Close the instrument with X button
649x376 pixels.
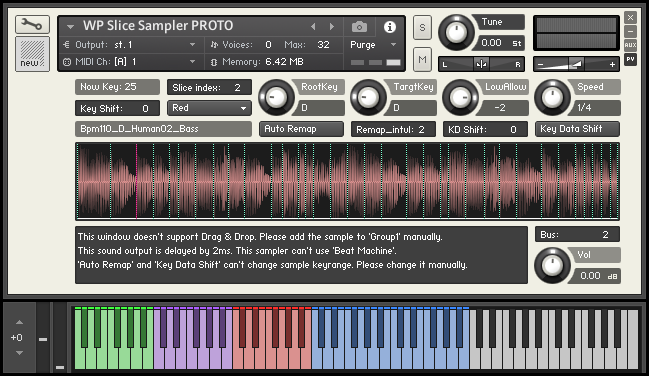[x=630, y=17]
